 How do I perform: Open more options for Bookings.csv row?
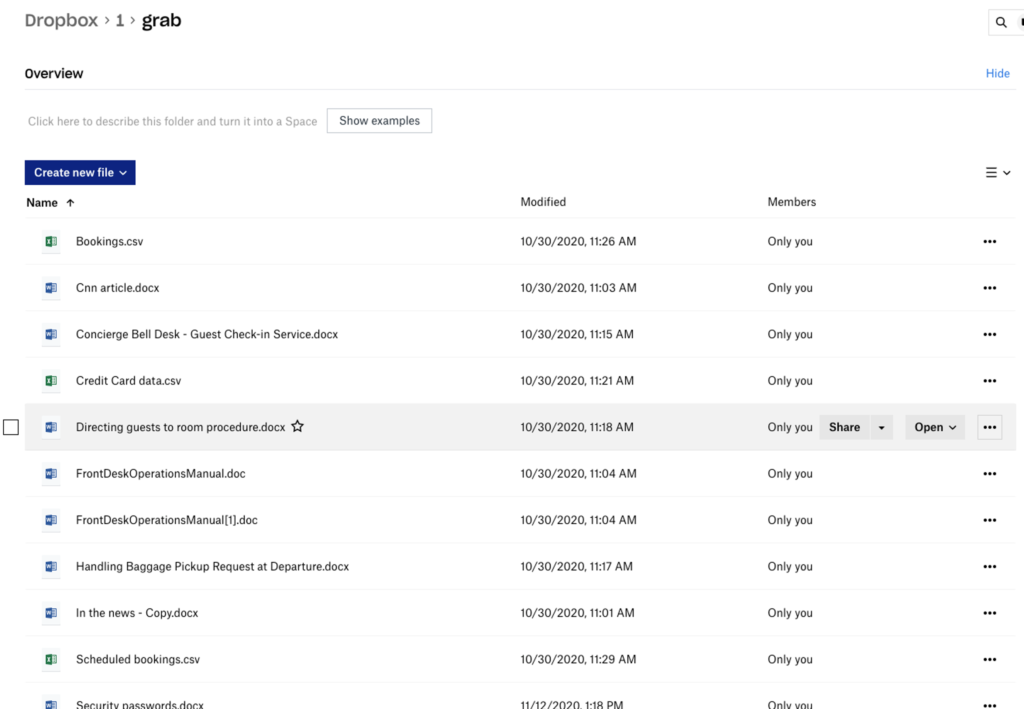pos(989,241)
